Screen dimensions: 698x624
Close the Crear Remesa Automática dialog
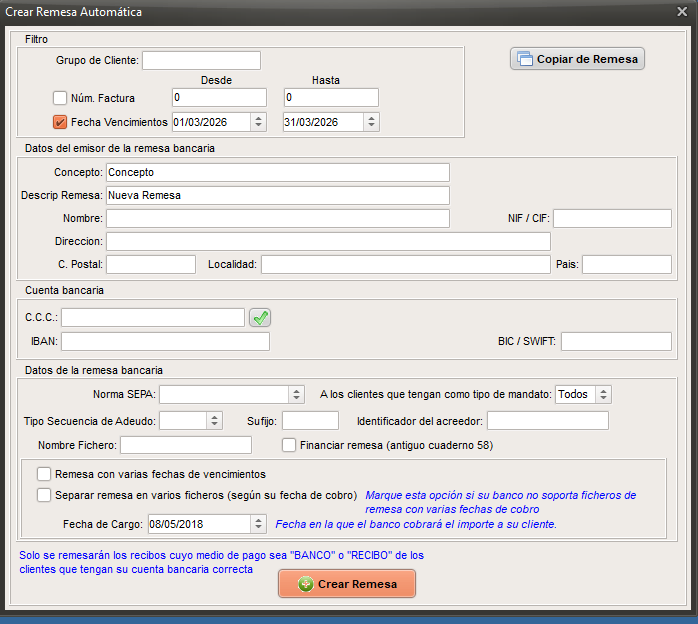pyautogui.click(x=682, y=12)
